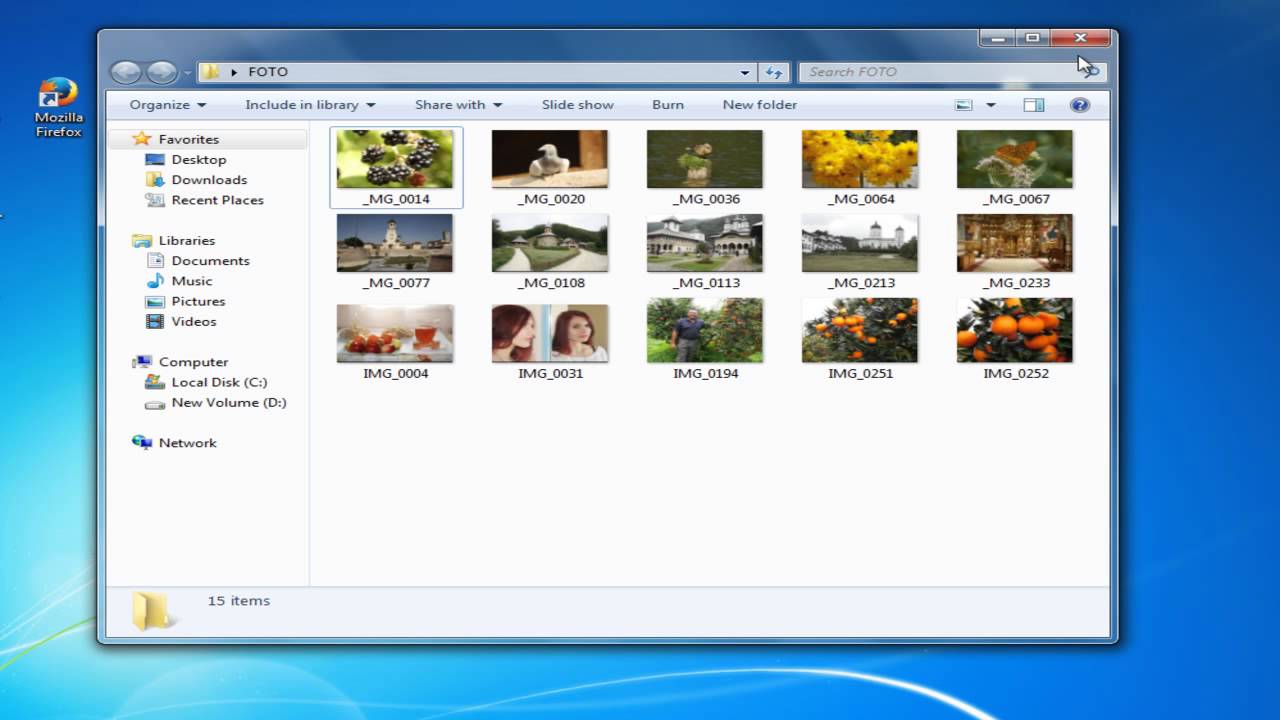Select the portrait photo IMG_0031
The image size is (1280, 720).
point(550,333)
